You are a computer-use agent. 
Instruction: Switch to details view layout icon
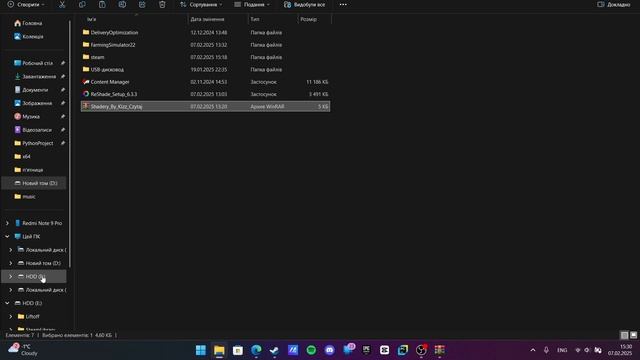point(624,335)
